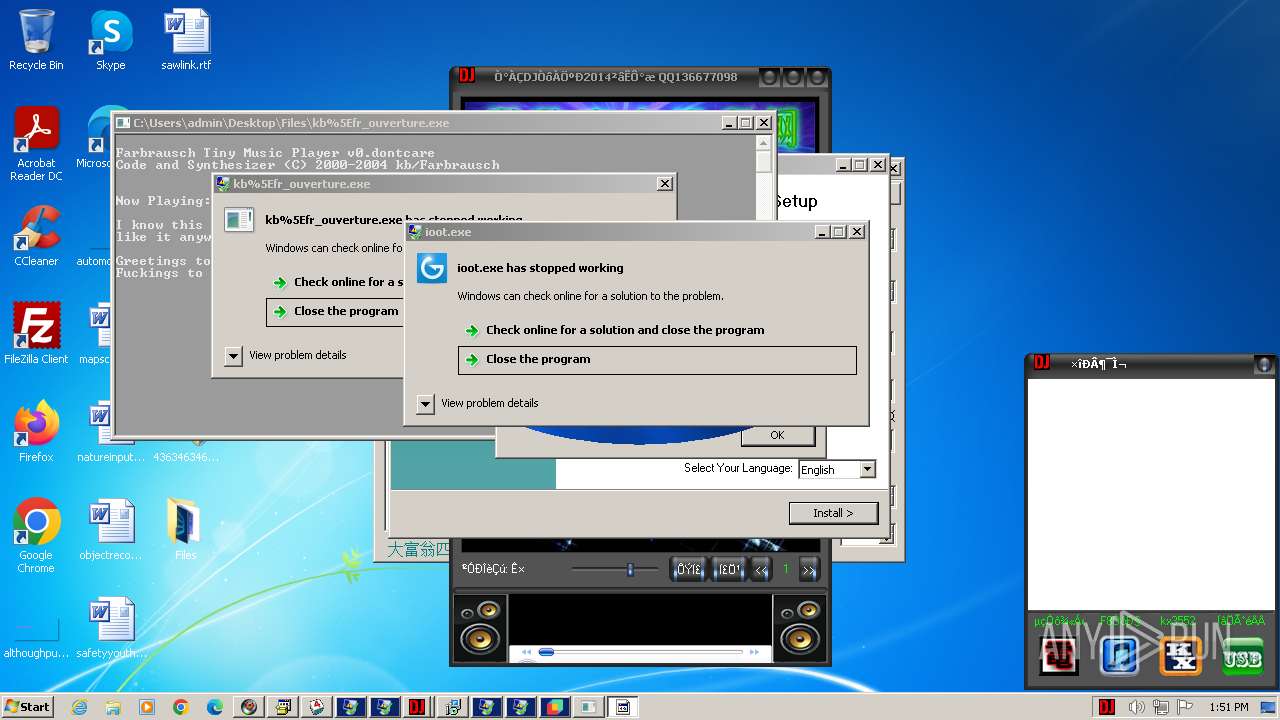Image resolution: width=1280 pixels, height=720 pixels.
Task: Open File Explorer from the taskbar
Action: (113, 707)
